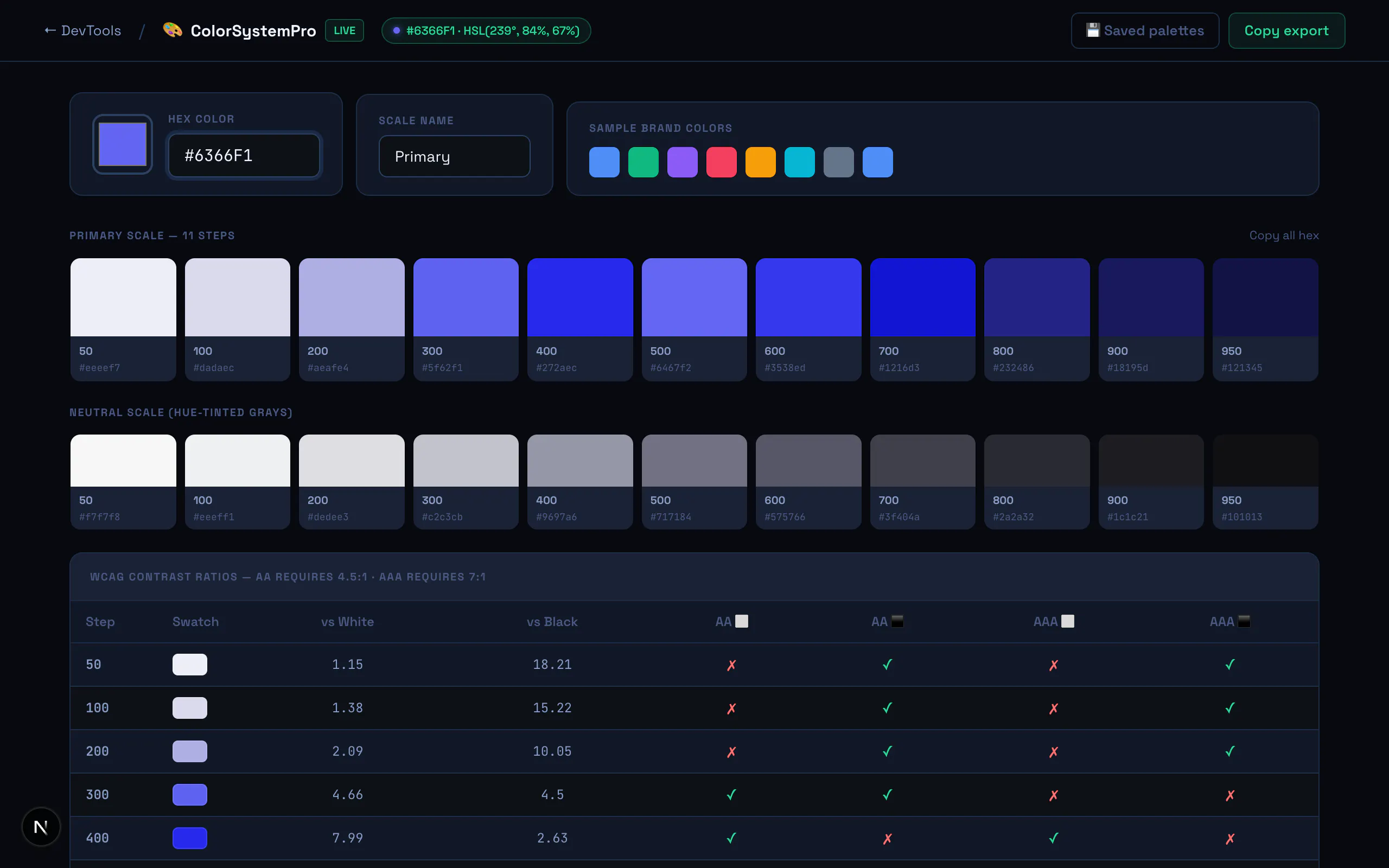Click primary swatch 500 #6467f2

tap(694, 320)
